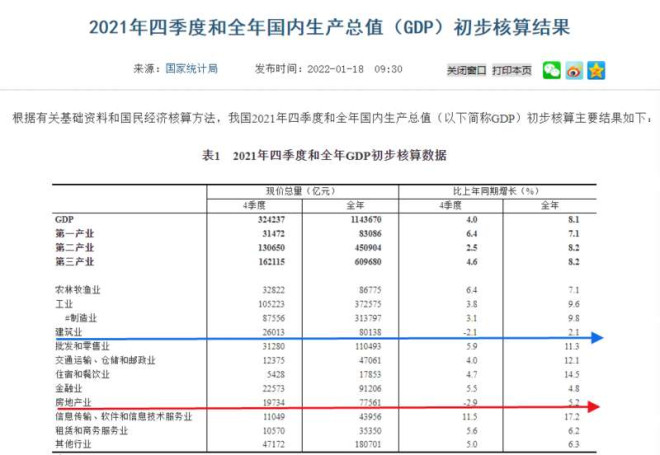Click the 租赁和商务服务业 row label
The image size is (660, 455).
pos(91,431)
